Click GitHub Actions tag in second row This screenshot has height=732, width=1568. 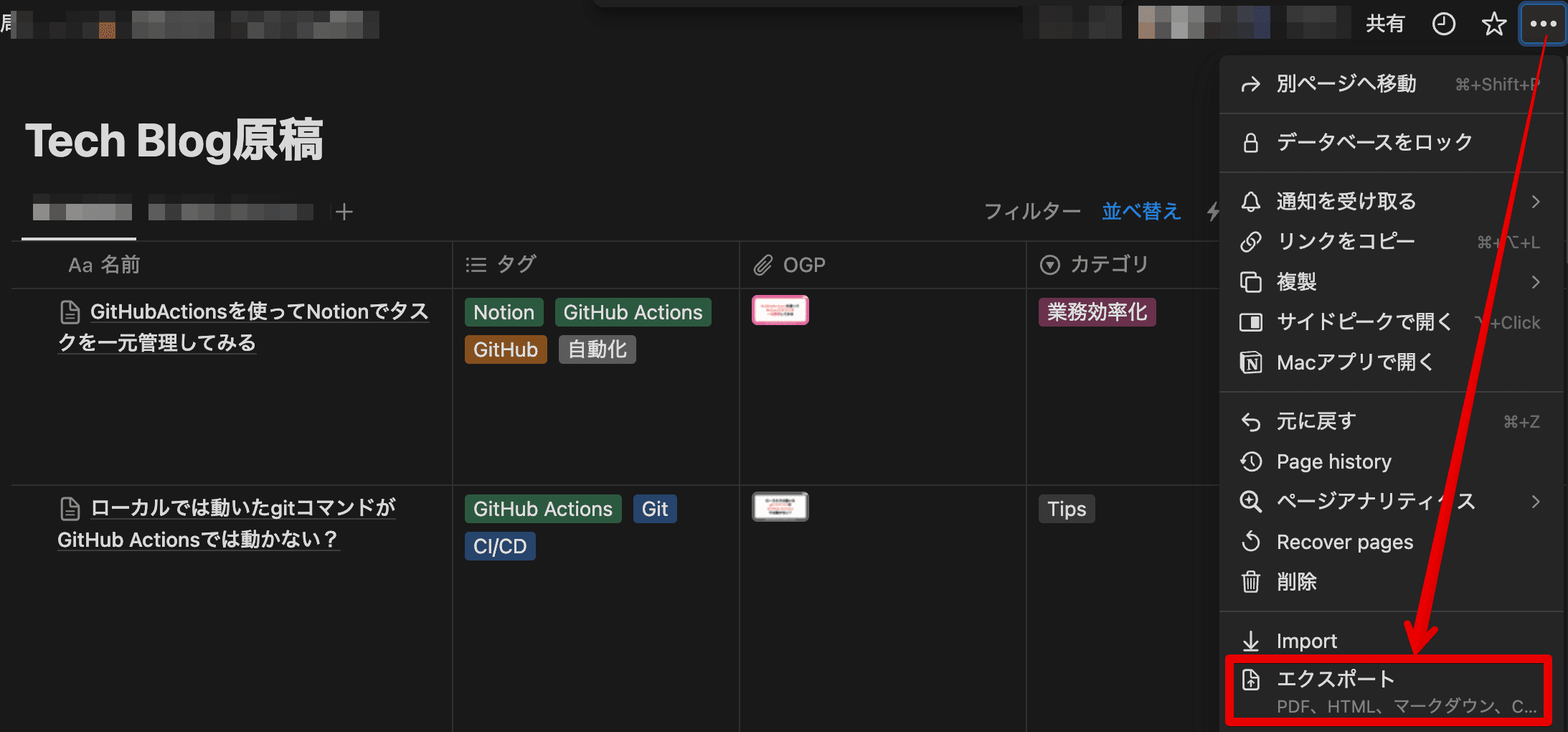point(543,509)
